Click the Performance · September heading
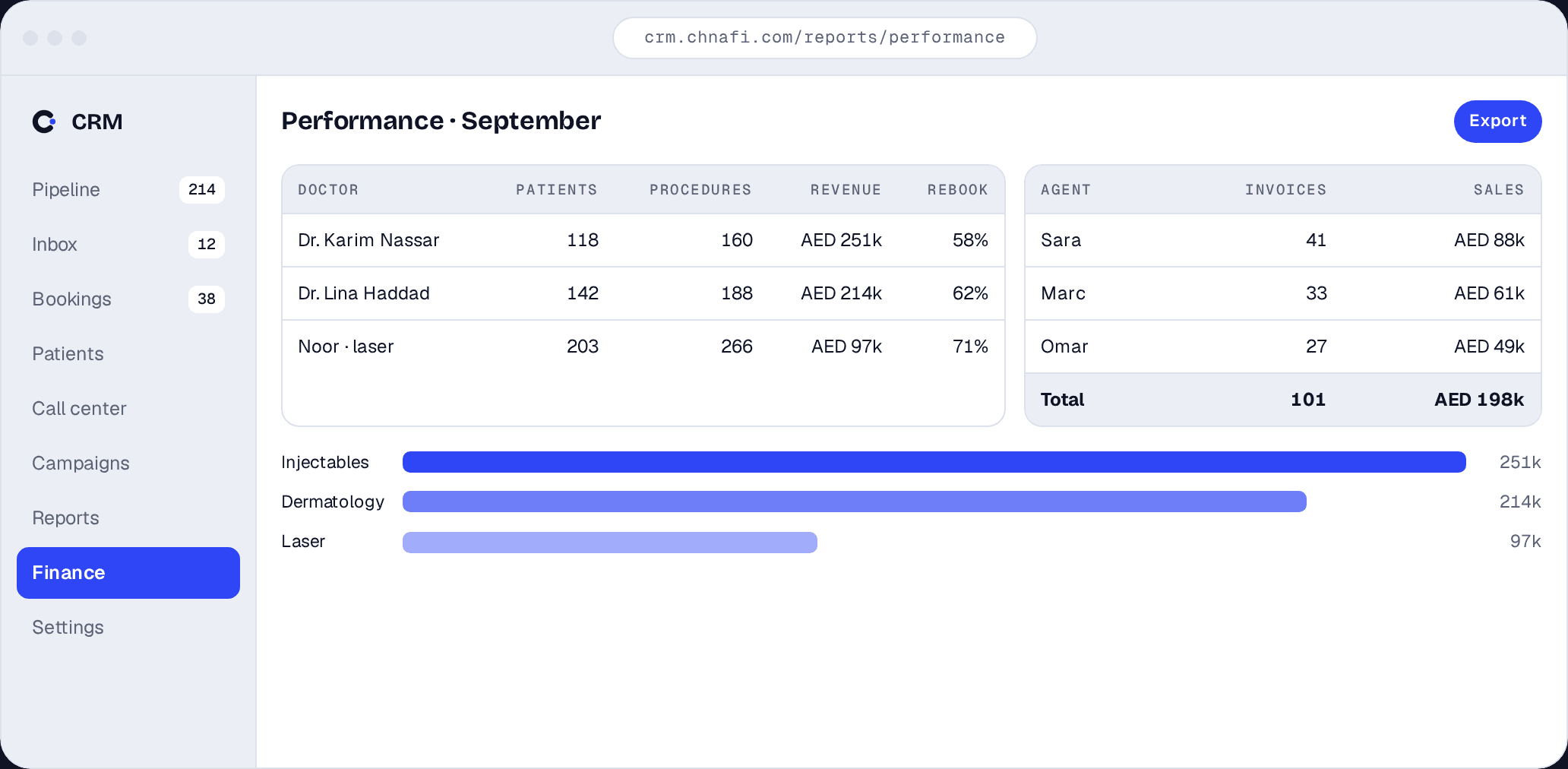 441,121
